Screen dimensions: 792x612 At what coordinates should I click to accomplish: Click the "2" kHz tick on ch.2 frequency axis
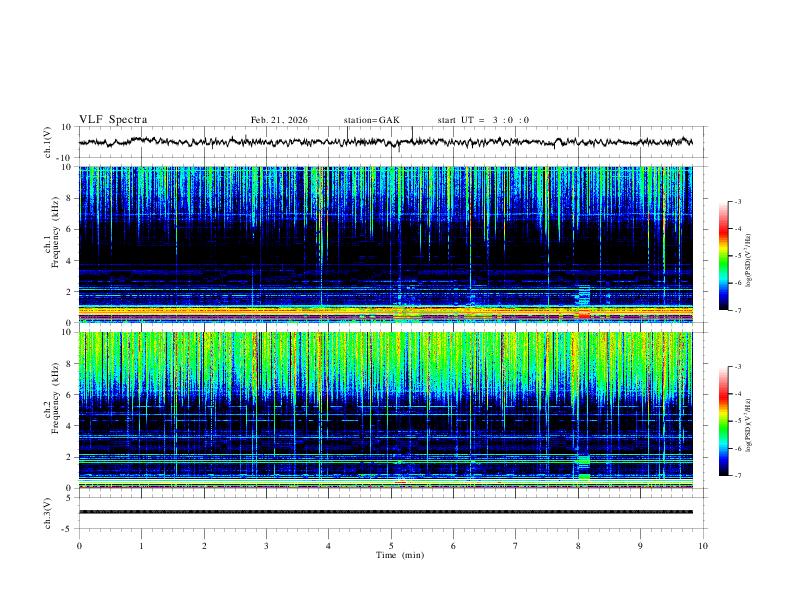point(70,457)
